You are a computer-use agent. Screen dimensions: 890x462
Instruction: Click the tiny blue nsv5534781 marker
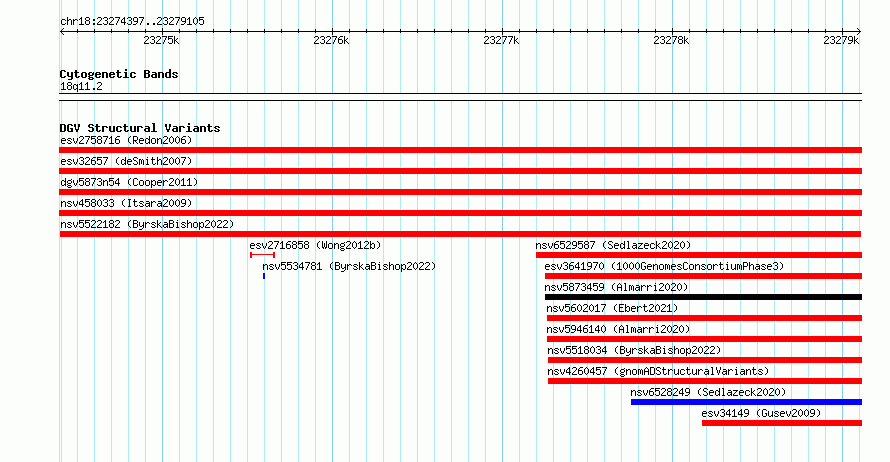click(x=264, y=276)
